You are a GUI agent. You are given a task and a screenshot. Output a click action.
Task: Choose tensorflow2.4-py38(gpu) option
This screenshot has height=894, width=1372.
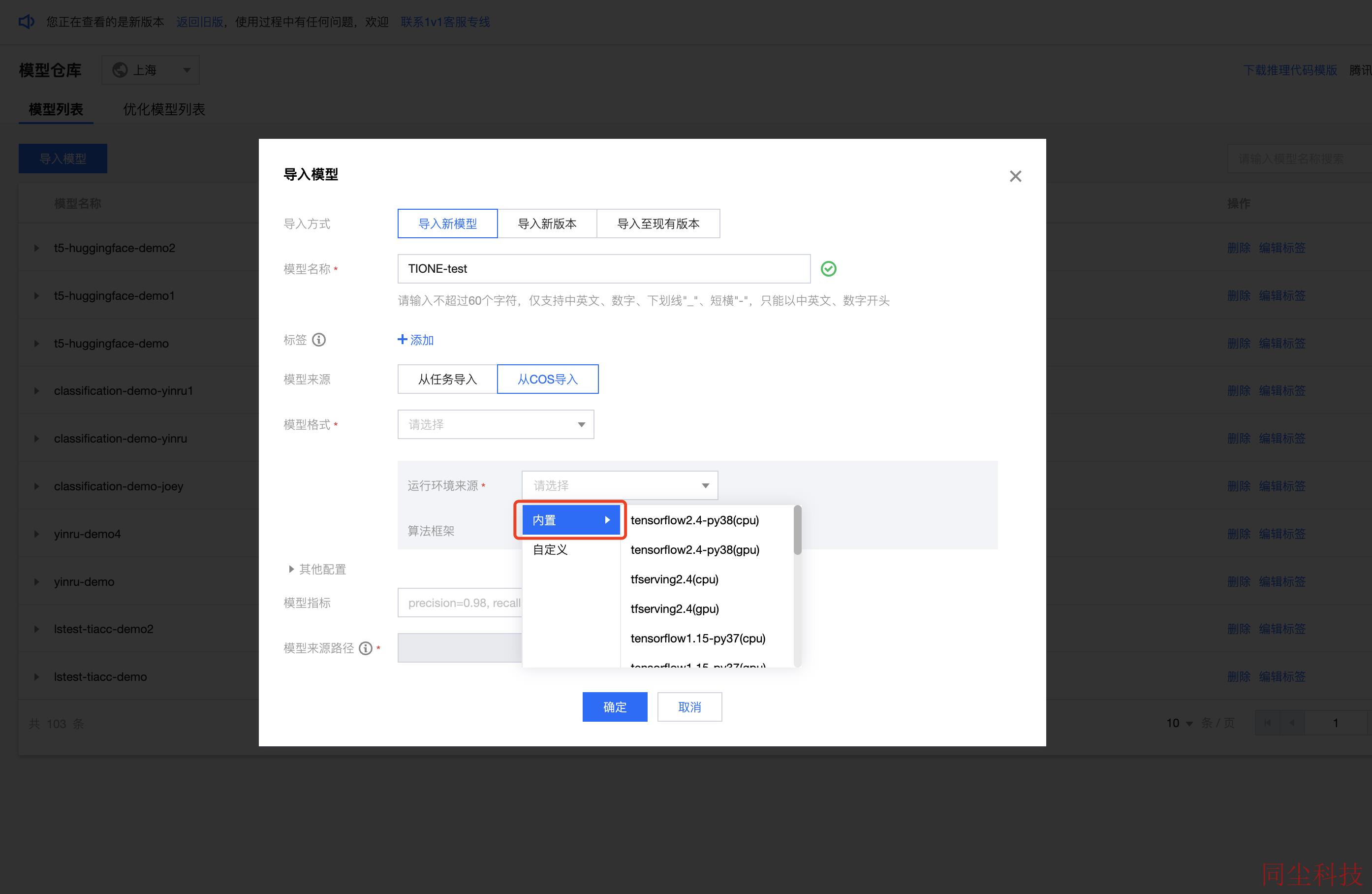pyautogui.click(x=707, y=550)
